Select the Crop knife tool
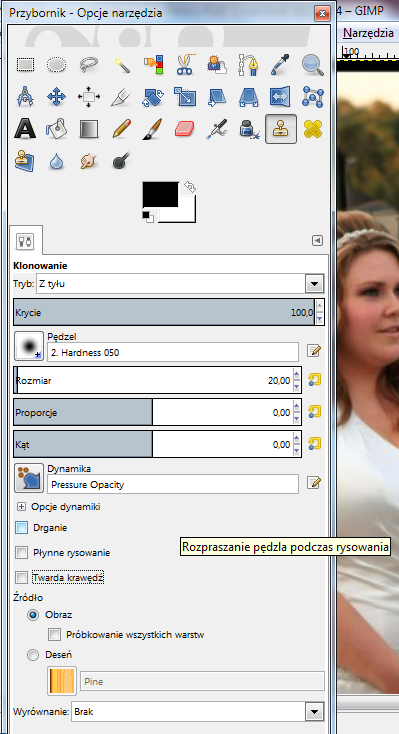The height and width of the screenshot is (734, 399). coord(121,97)
